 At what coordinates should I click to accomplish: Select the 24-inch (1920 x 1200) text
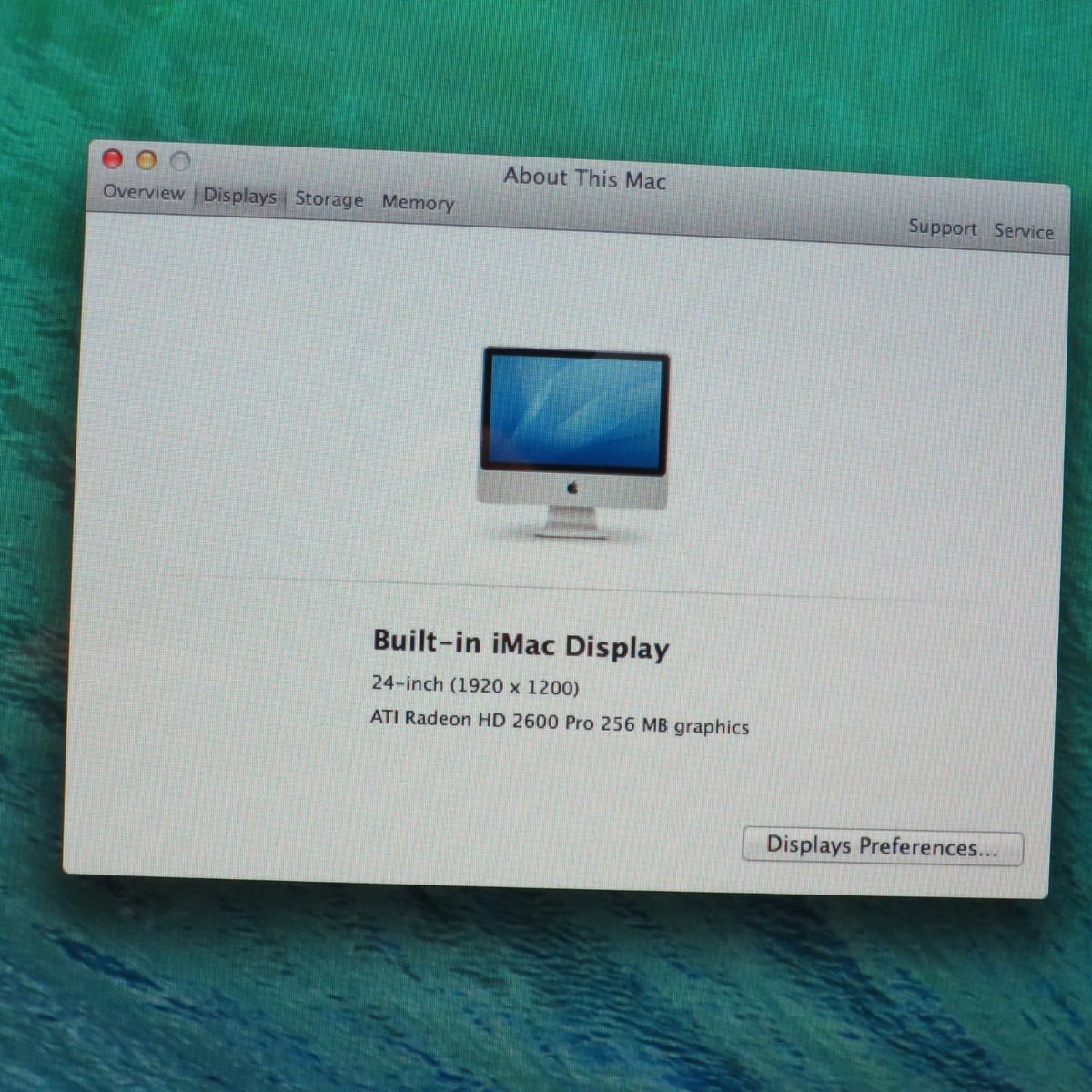tap(475, 685)
